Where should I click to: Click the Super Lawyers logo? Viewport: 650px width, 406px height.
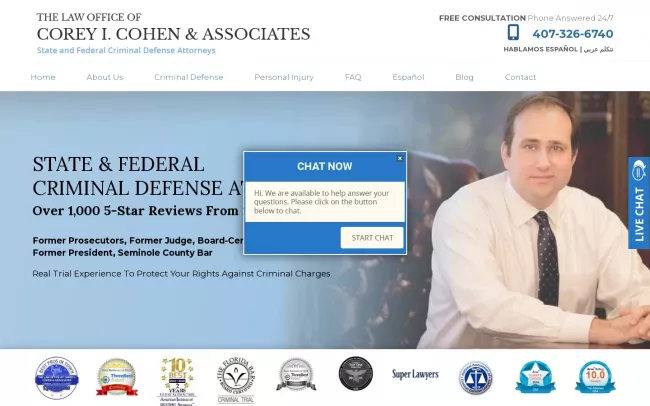click(x=415, y=374)
